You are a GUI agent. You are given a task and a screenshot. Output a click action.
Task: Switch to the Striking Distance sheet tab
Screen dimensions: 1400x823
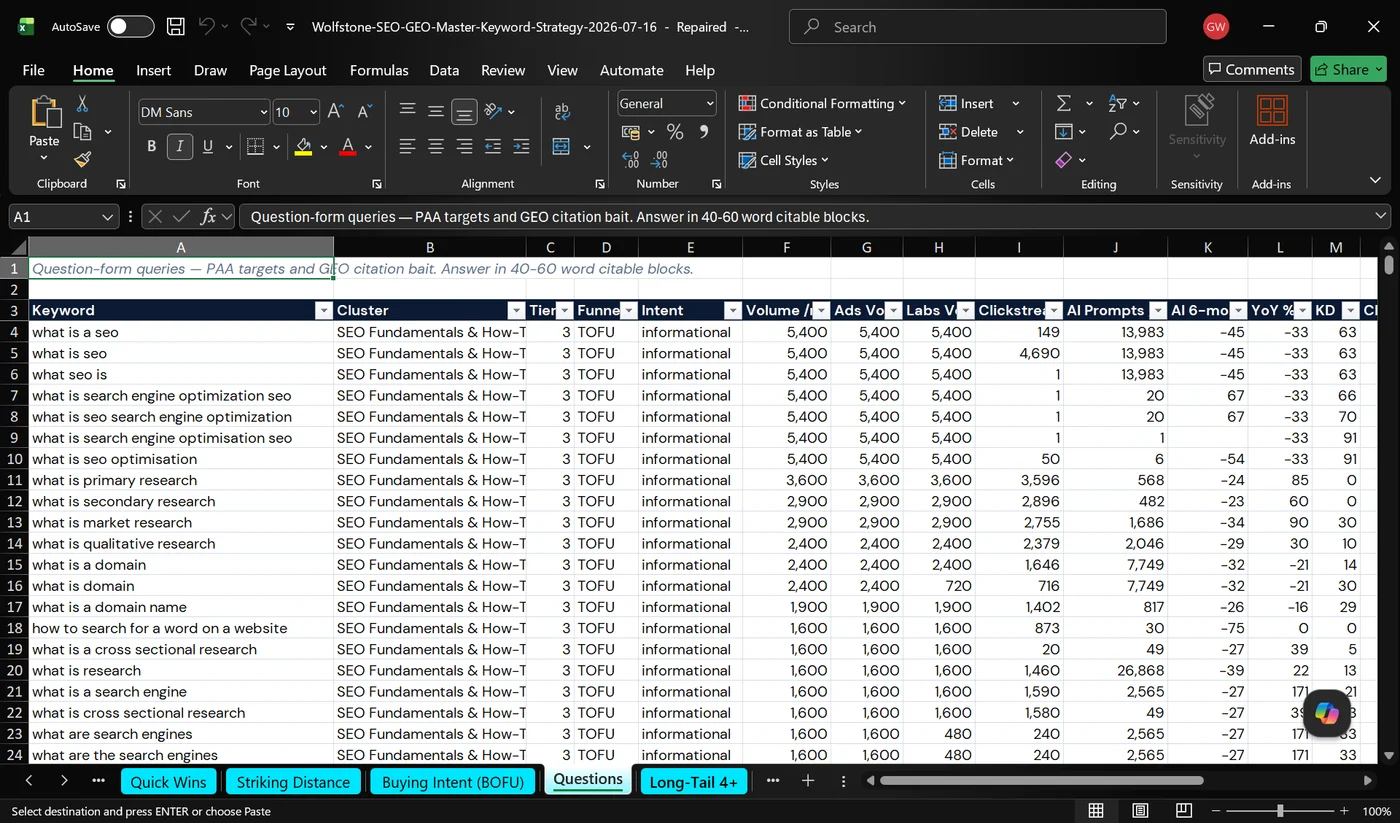click(x=293, y=782)
